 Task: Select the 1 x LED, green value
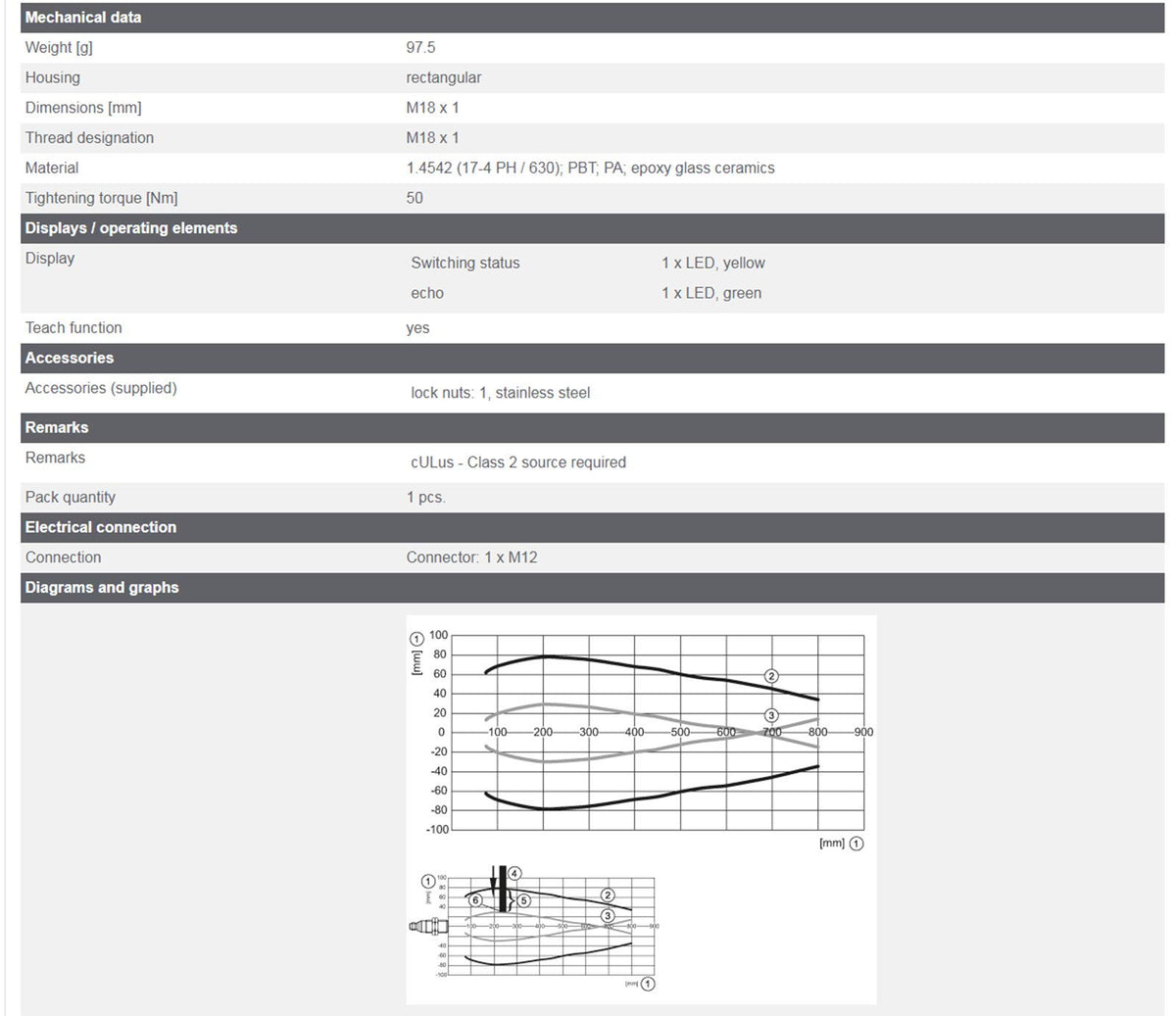711,293
